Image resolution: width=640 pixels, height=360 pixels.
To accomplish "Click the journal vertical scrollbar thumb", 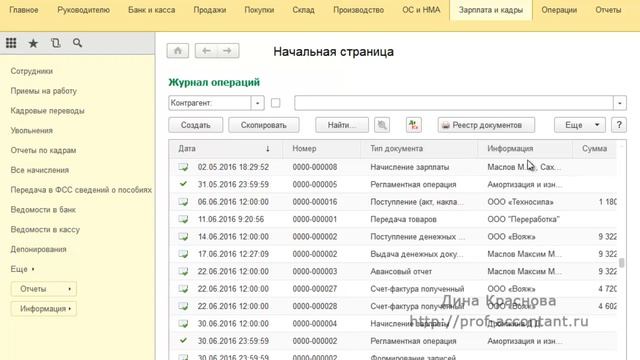I will click(x=622, y=263).
